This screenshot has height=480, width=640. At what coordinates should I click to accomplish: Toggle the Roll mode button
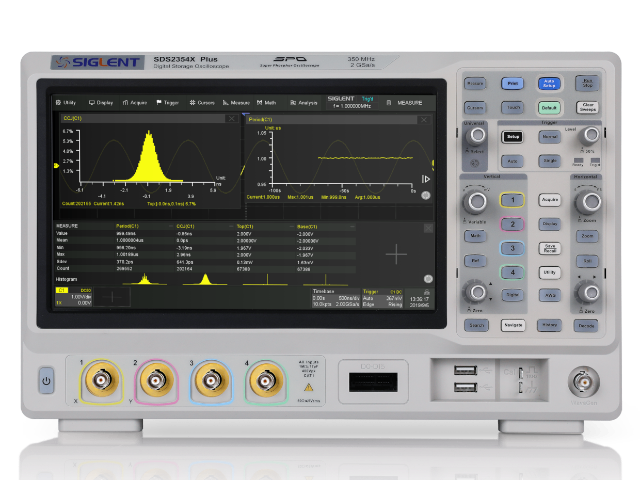coord(587,261)
